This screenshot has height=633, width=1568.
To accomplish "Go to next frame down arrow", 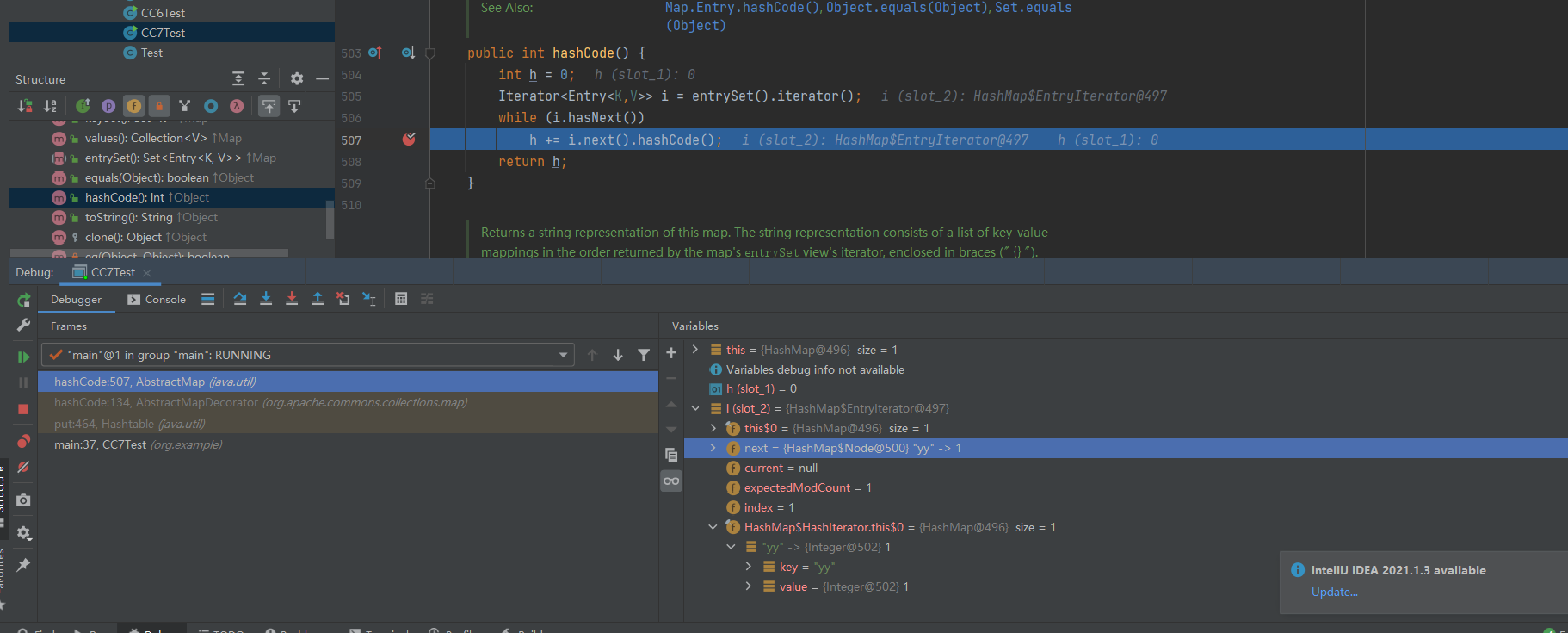I will tap(618, 355).
